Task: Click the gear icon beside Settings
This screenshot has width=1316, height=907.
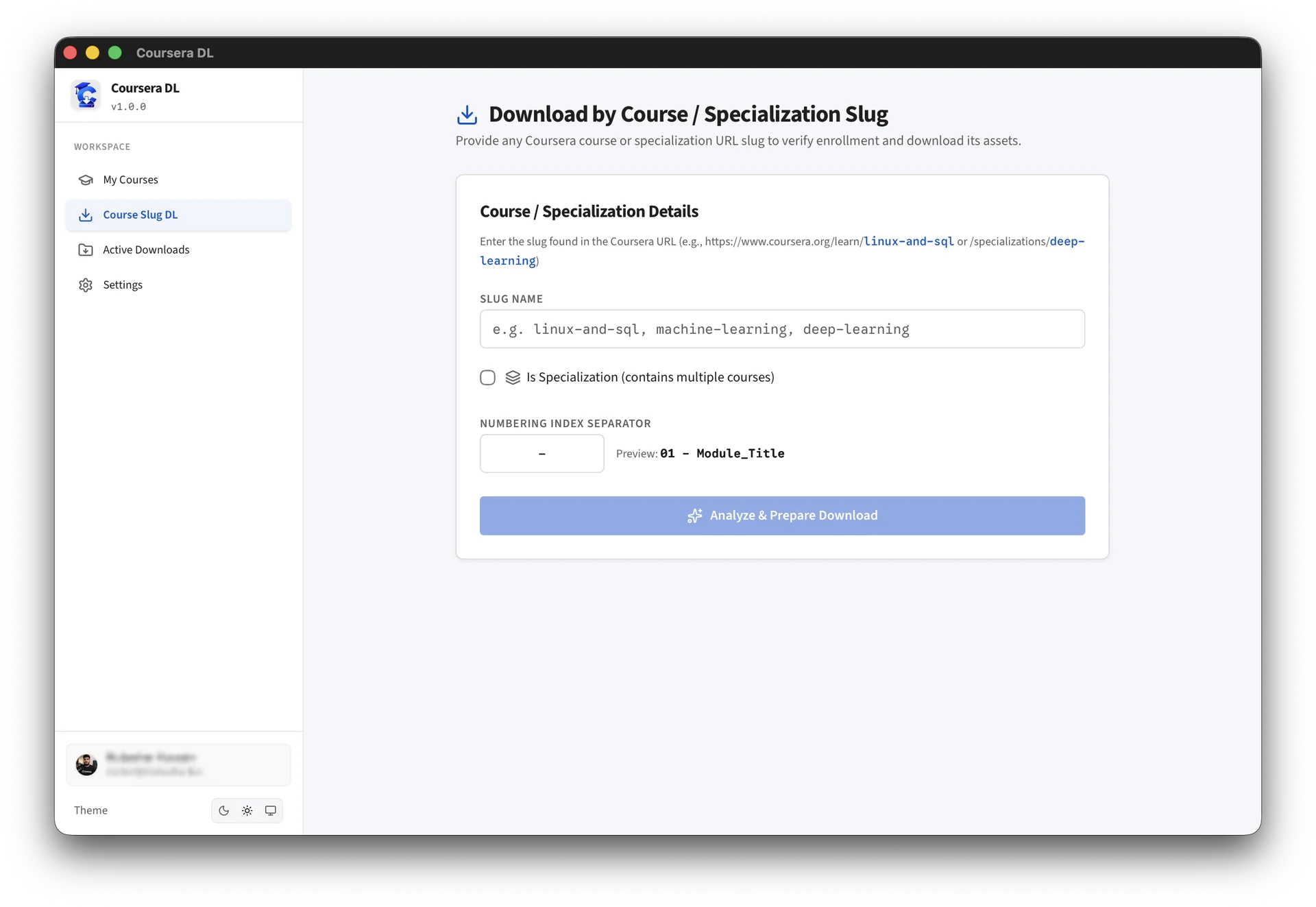Action: pos(86,285)
